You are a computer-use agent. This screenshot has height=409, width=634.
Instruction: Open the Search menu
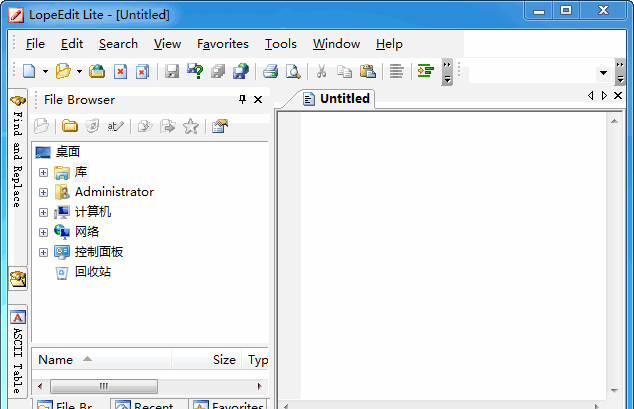118,44
